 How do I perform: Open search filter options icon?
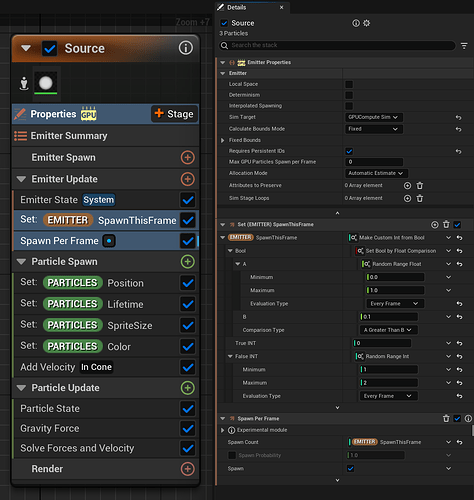point(464,46)
